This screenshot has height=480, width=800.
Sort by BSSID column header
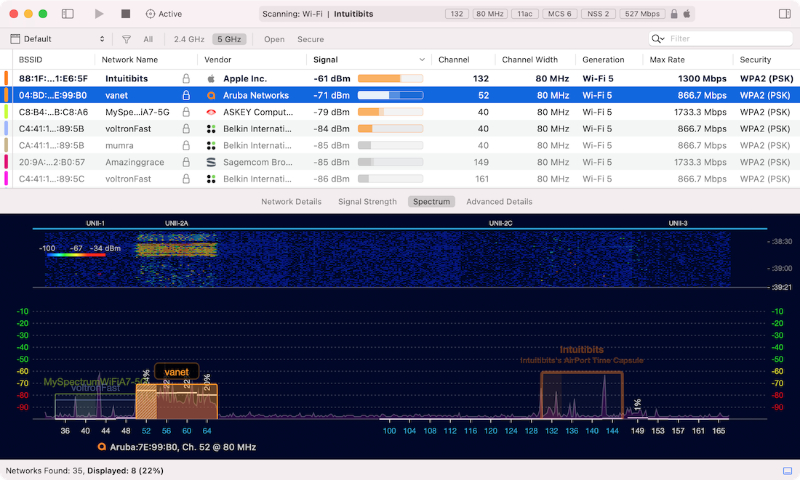pos(31,60)
